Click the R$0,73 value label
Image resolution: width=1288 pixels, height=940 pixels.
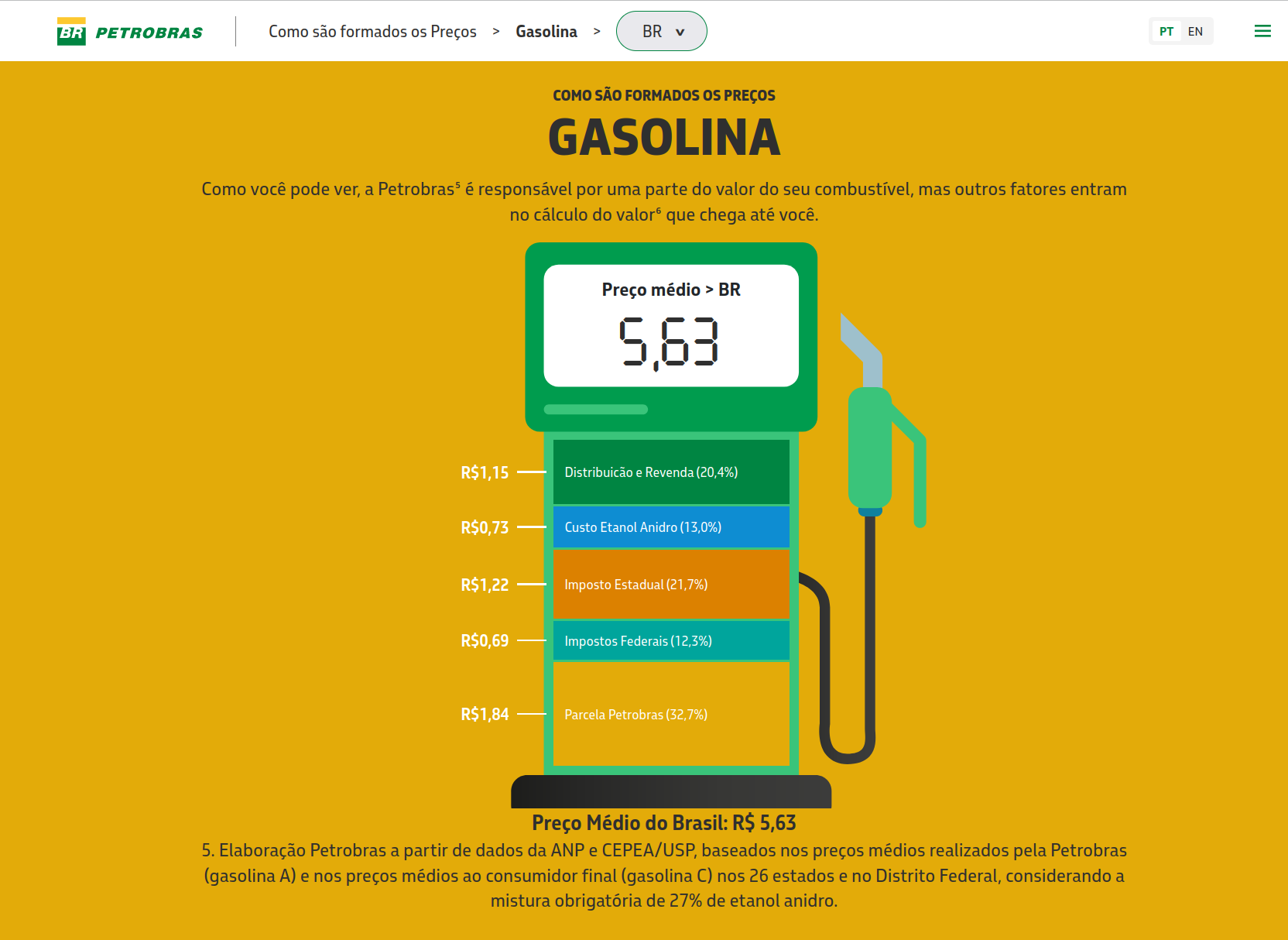(x=485, y=527)
